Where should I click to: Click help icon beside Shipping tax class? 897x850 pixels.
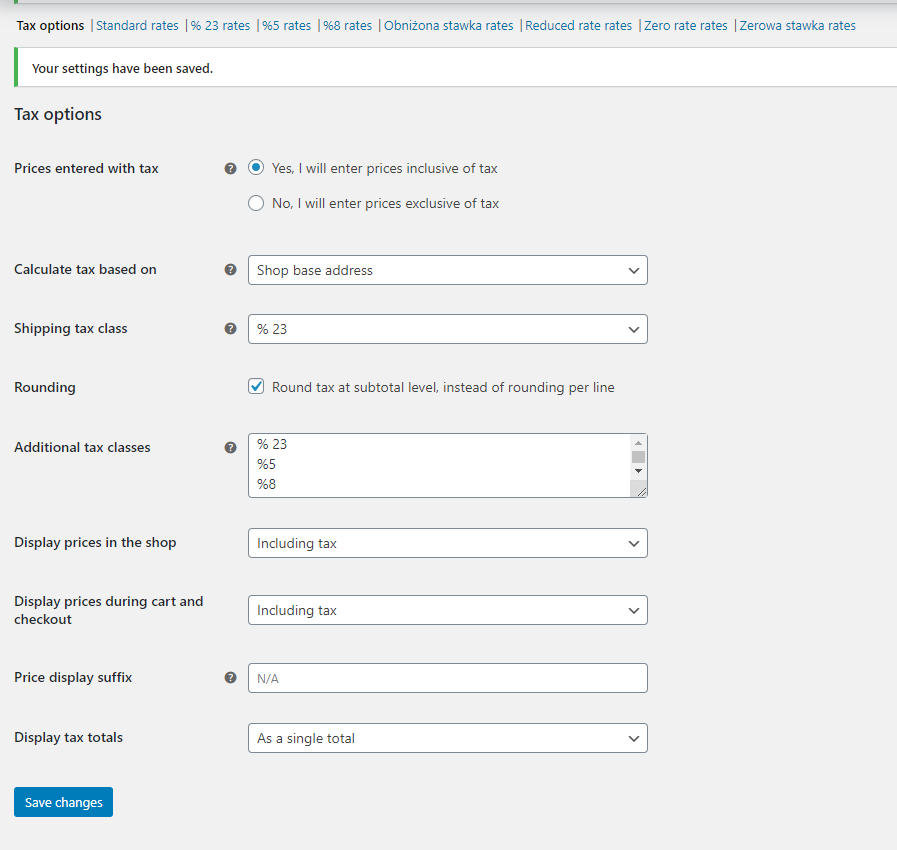pyautogui.click(x=231, y=328)
